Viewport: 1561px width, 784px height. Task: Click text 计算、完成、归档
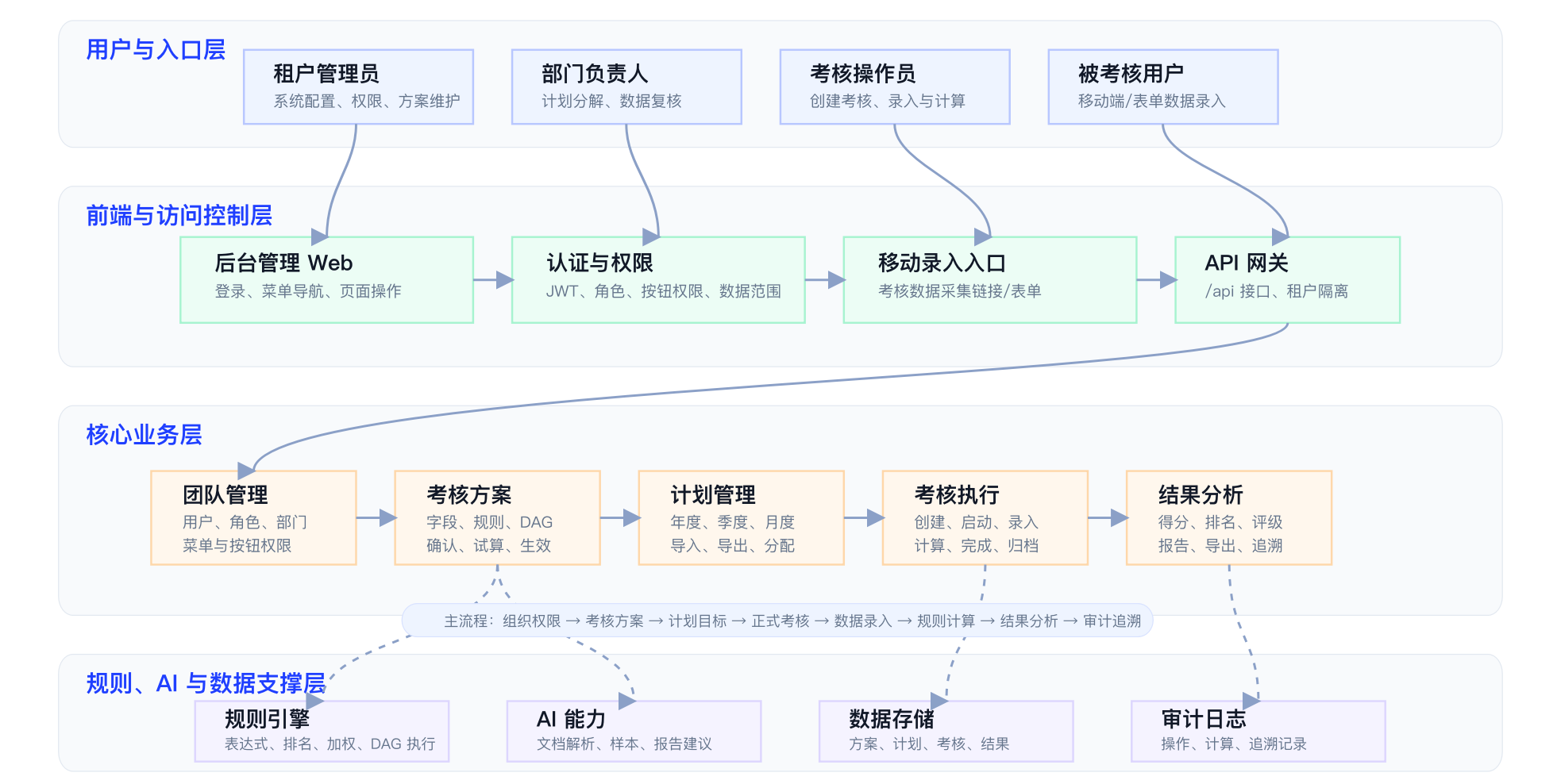(976, 546)
